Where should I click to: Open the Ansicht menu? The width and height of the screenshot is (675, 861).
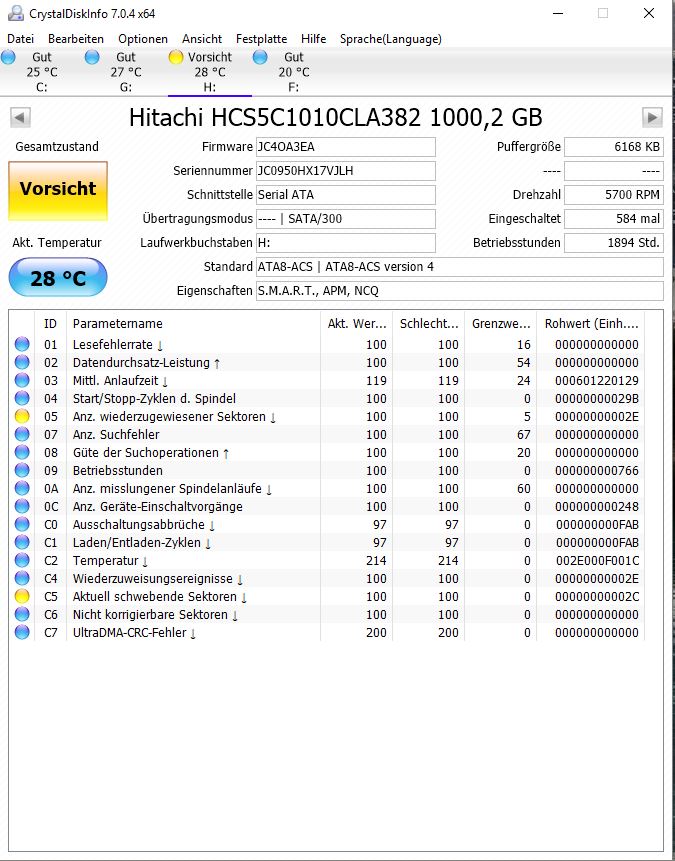point(202,39)
